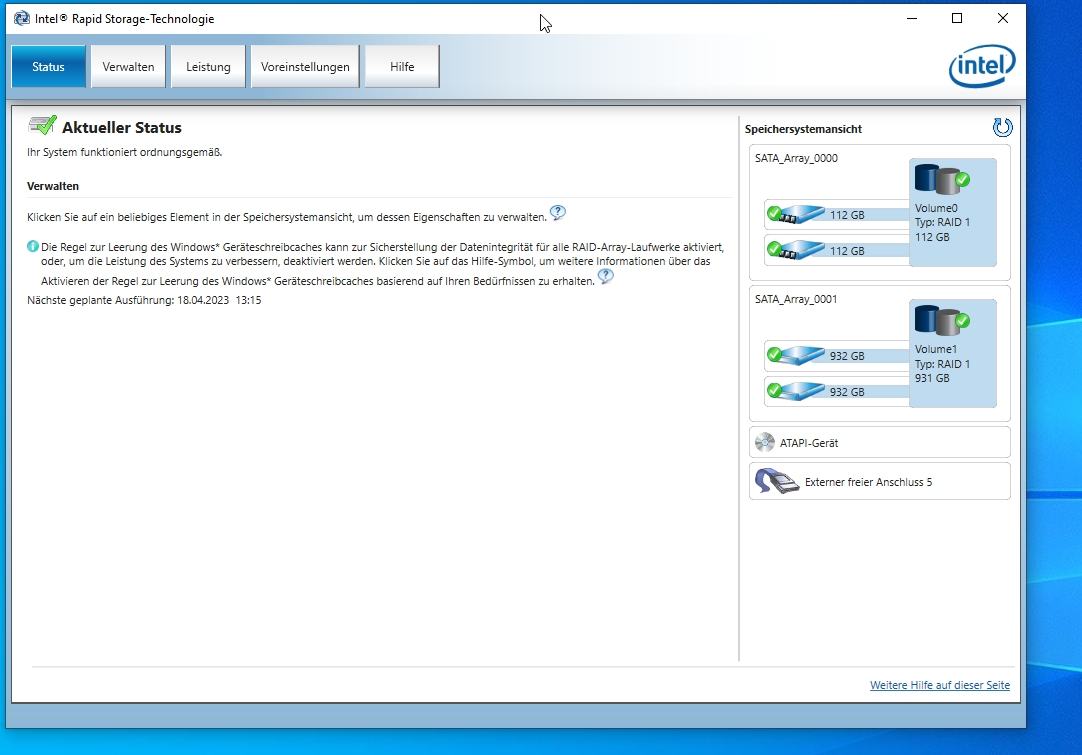The height and width of the screenshot is (755, 1082).
Task: Click the 'ATAPI-Gerät' entry text
Action: [809, 443]
